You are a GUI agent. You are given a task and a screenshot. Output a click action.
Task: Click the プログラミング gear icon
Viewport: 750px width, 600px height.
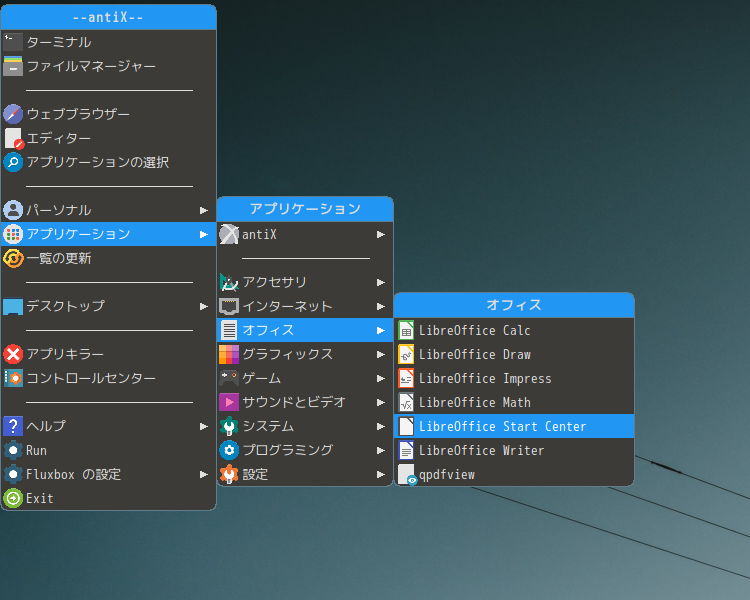coord(229,450)
